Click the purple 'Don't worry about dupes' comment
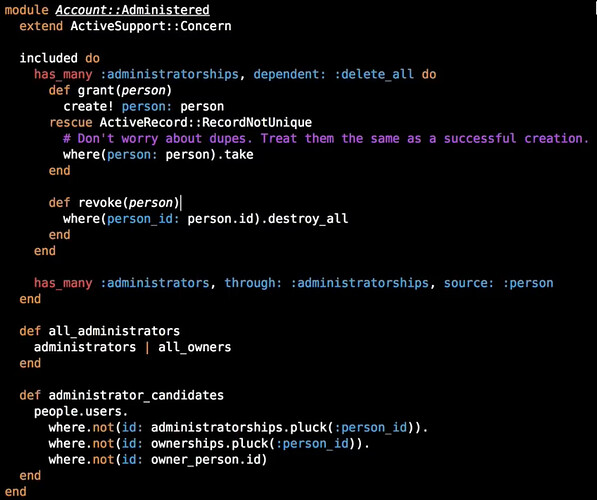597x500 pixels. pos(326,138)
